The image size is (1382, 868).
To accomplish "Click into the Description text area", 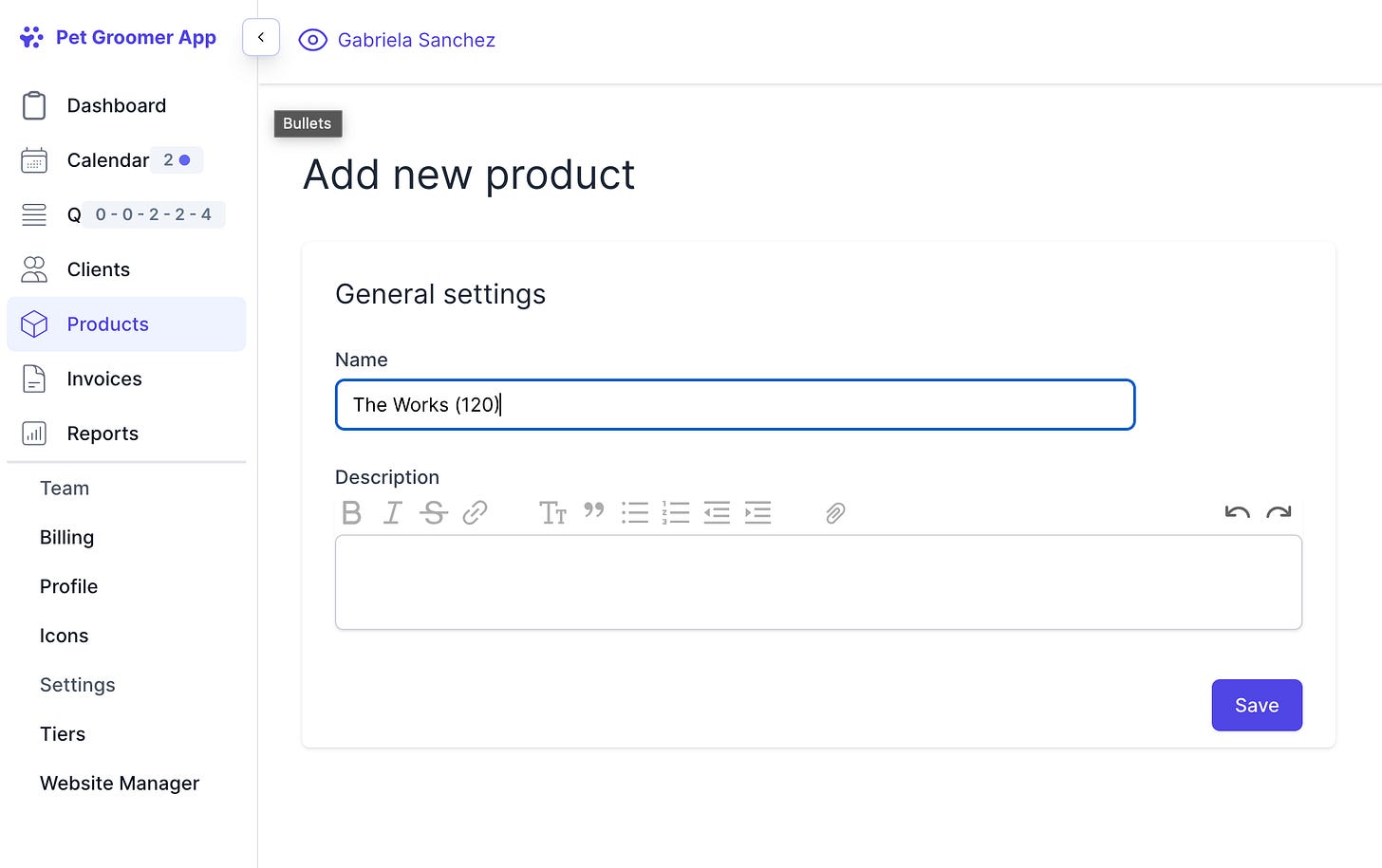I will coord(818,582).
